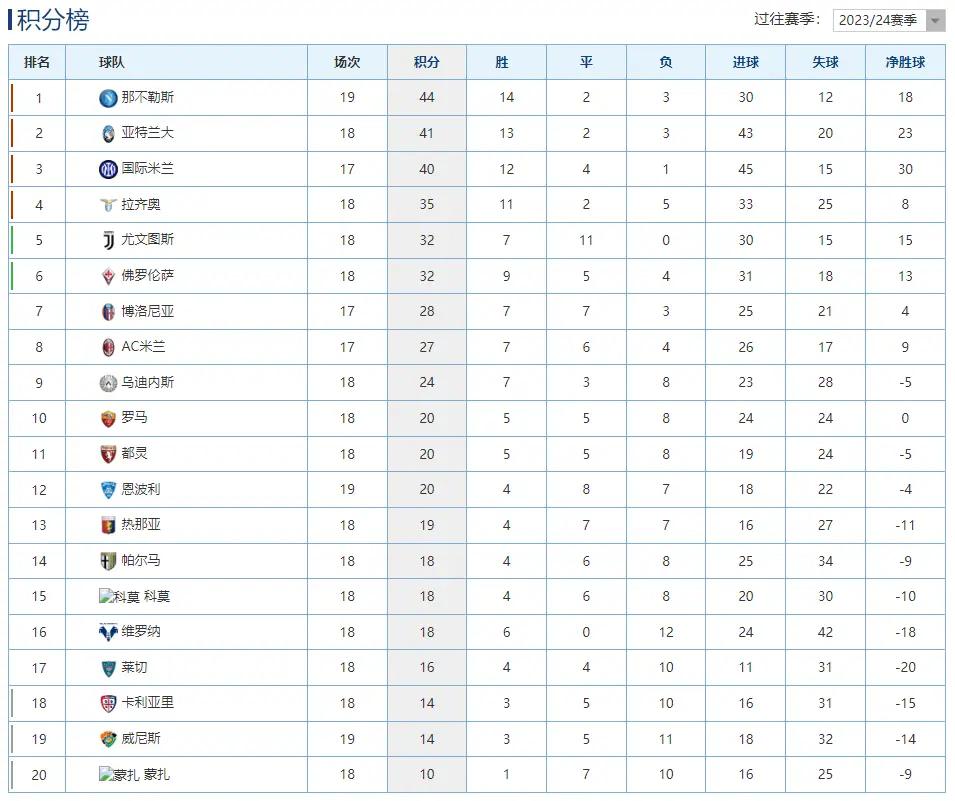Screen dimensions: 955x801
Task: Open the 博洛尼亚 team link
Action: (148, 311)
